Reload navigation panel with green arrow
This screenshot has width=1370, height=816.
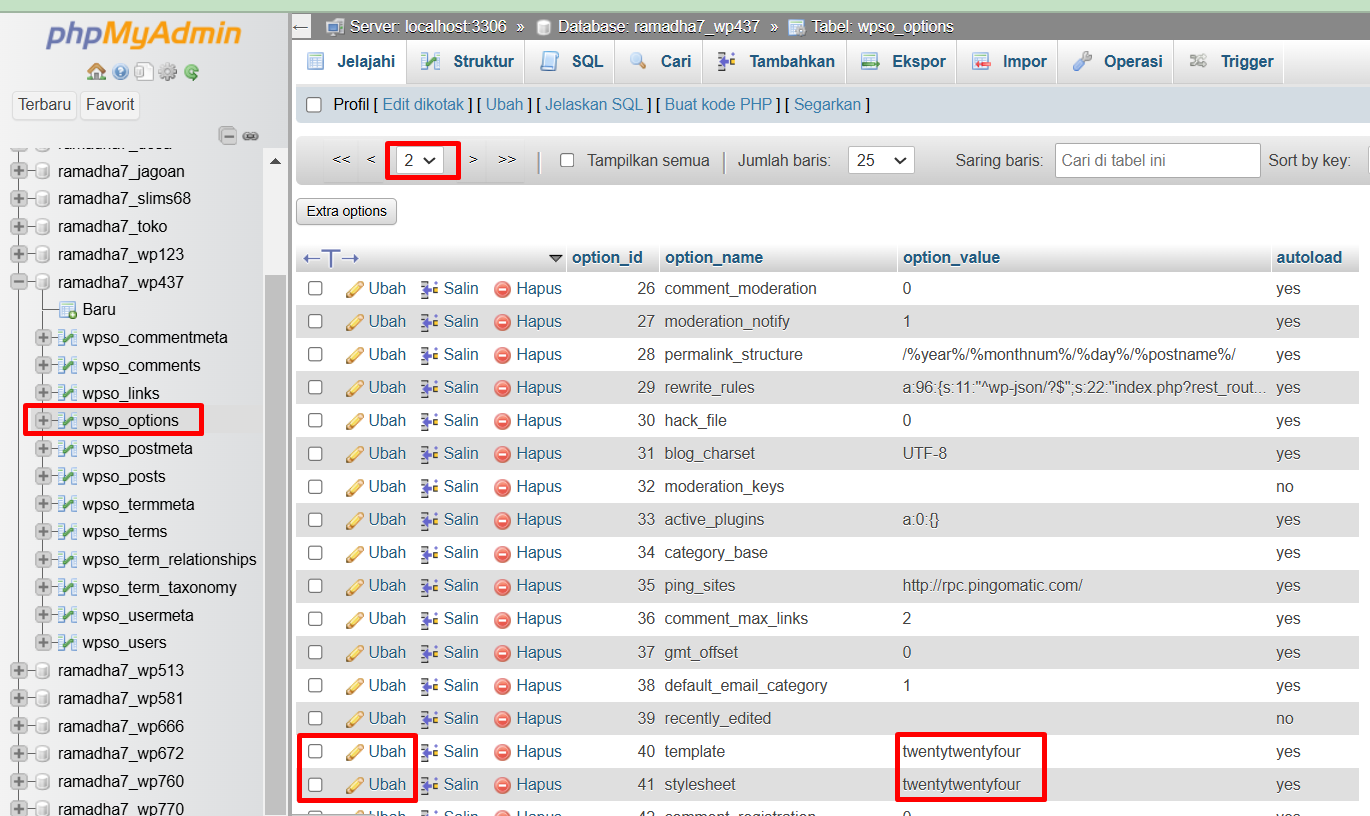coord(191,72)
